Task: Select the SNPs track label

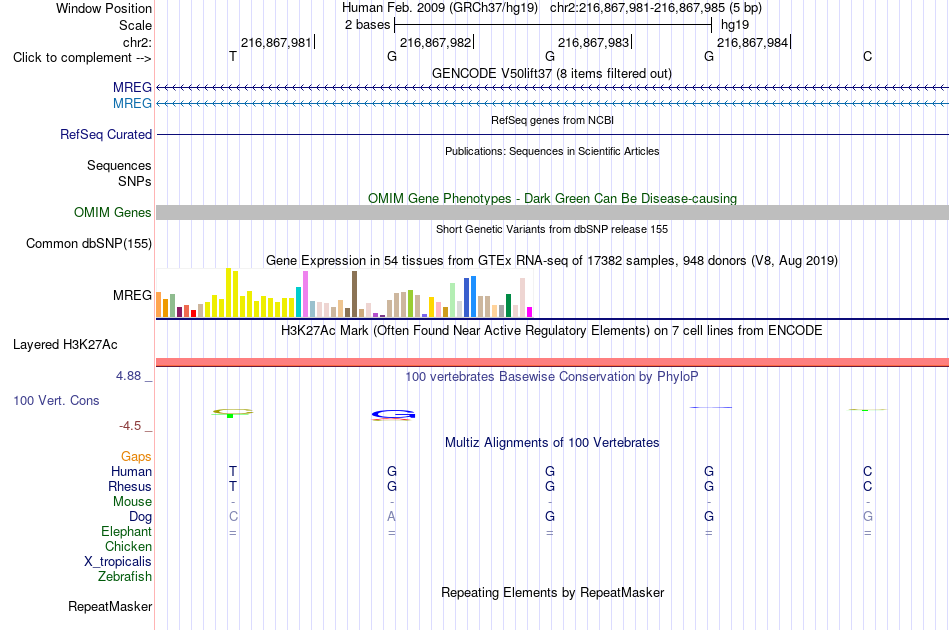Action: [x=135, y=181]
